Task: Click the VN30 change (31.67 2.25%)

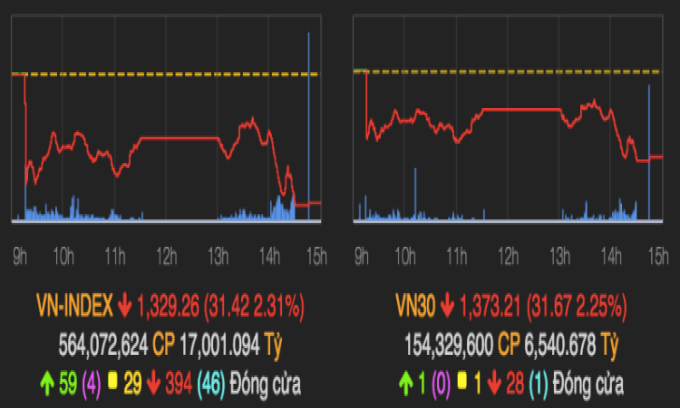Action: [x=576, y=307]
